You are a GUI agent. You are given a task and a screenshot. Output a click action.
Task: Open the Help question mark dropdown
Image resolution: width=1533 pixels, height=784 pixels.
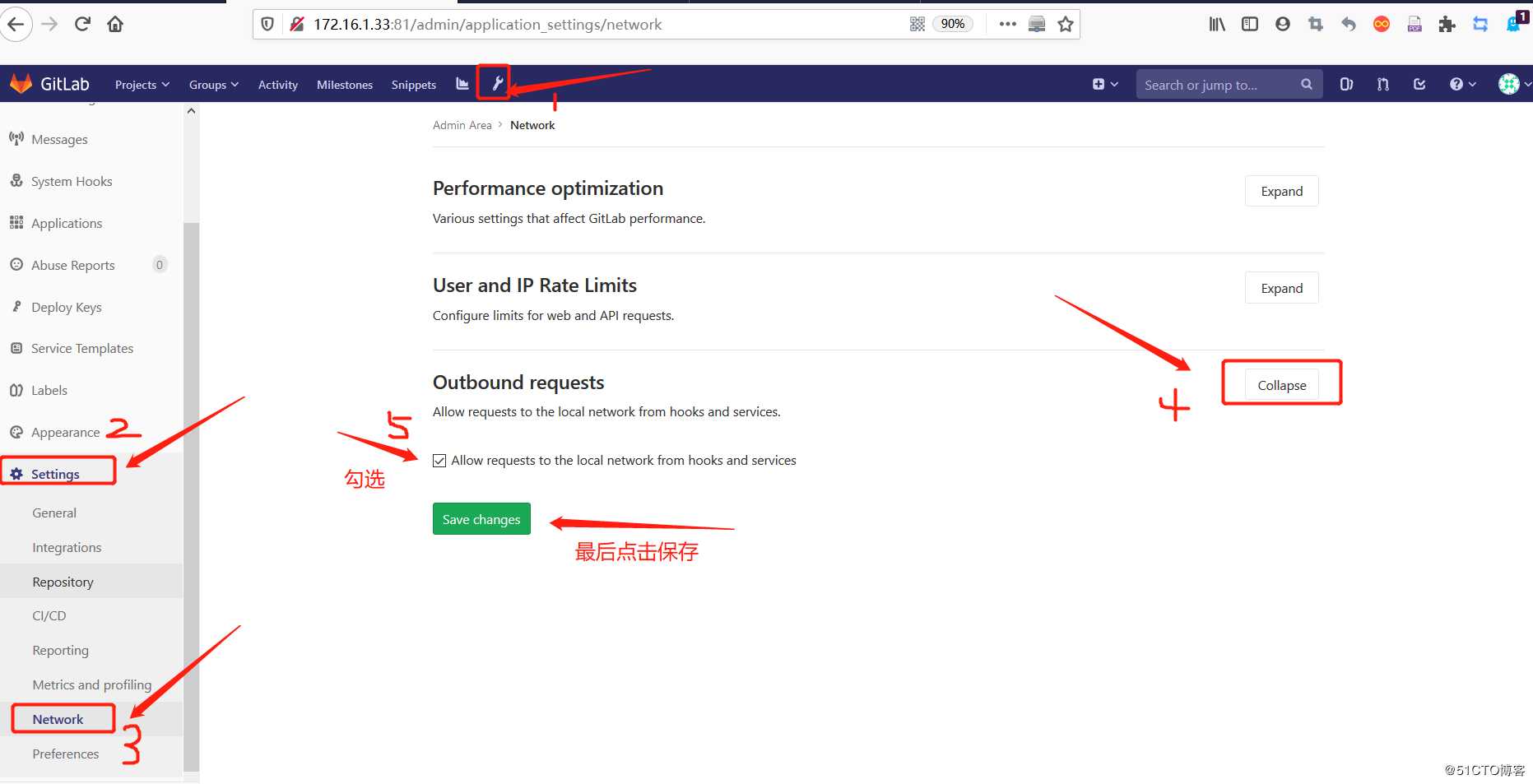(x=1462, y=84)
